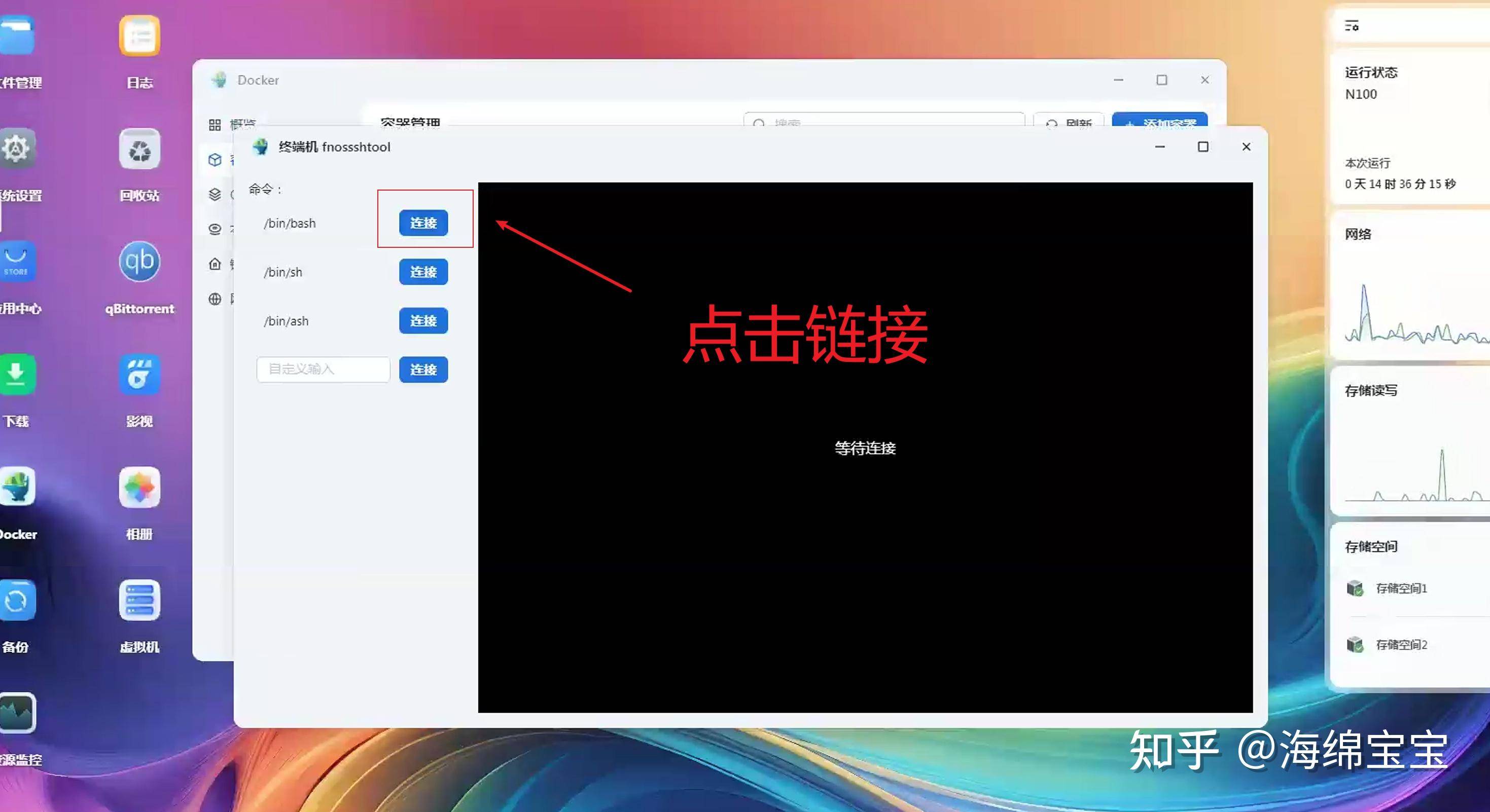Open the 应用中心 store icon
The image size is (1490, 812).
(x=17, y=262)
